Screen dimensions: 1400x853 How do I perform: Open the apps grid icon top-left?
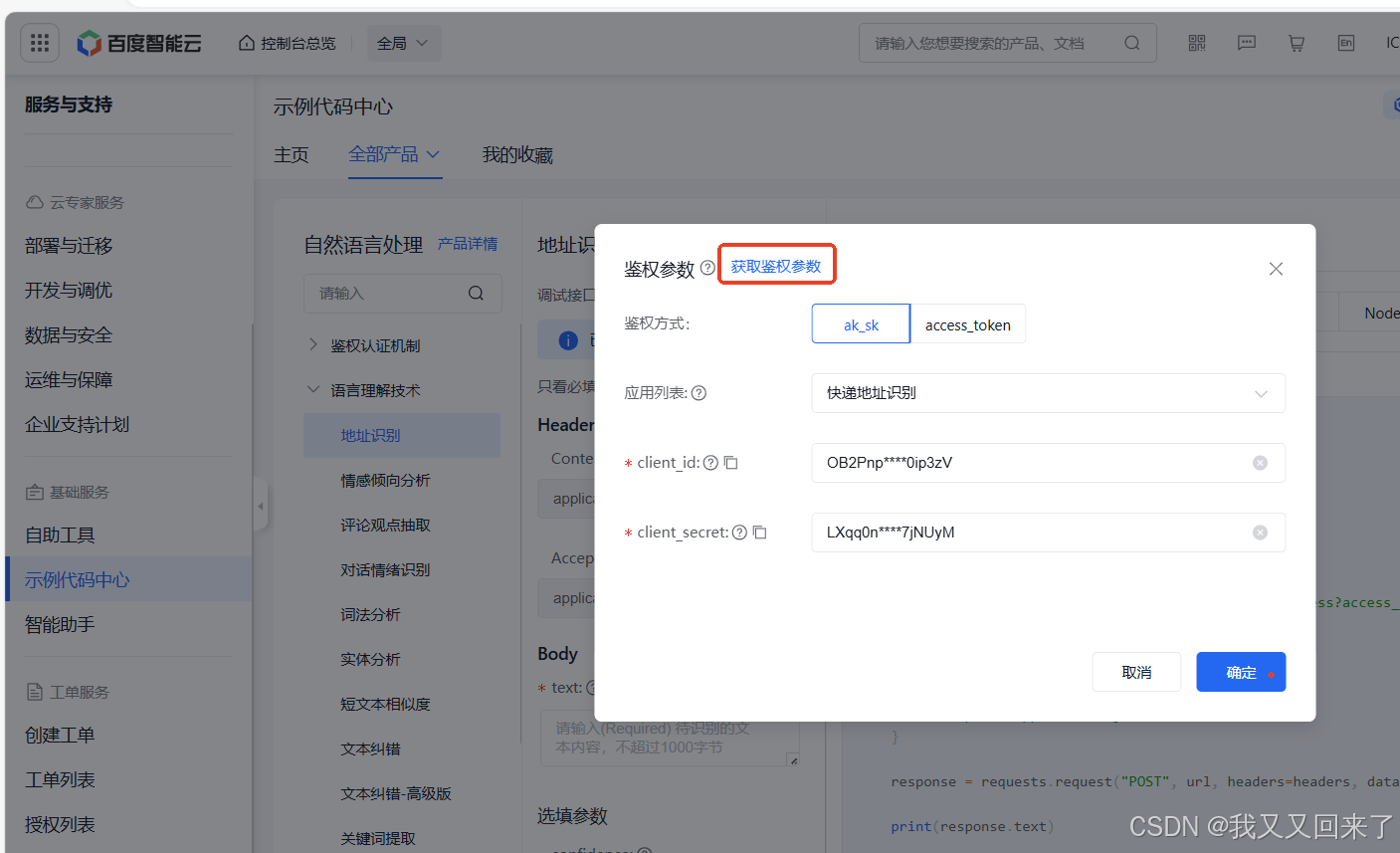point(39,43)
